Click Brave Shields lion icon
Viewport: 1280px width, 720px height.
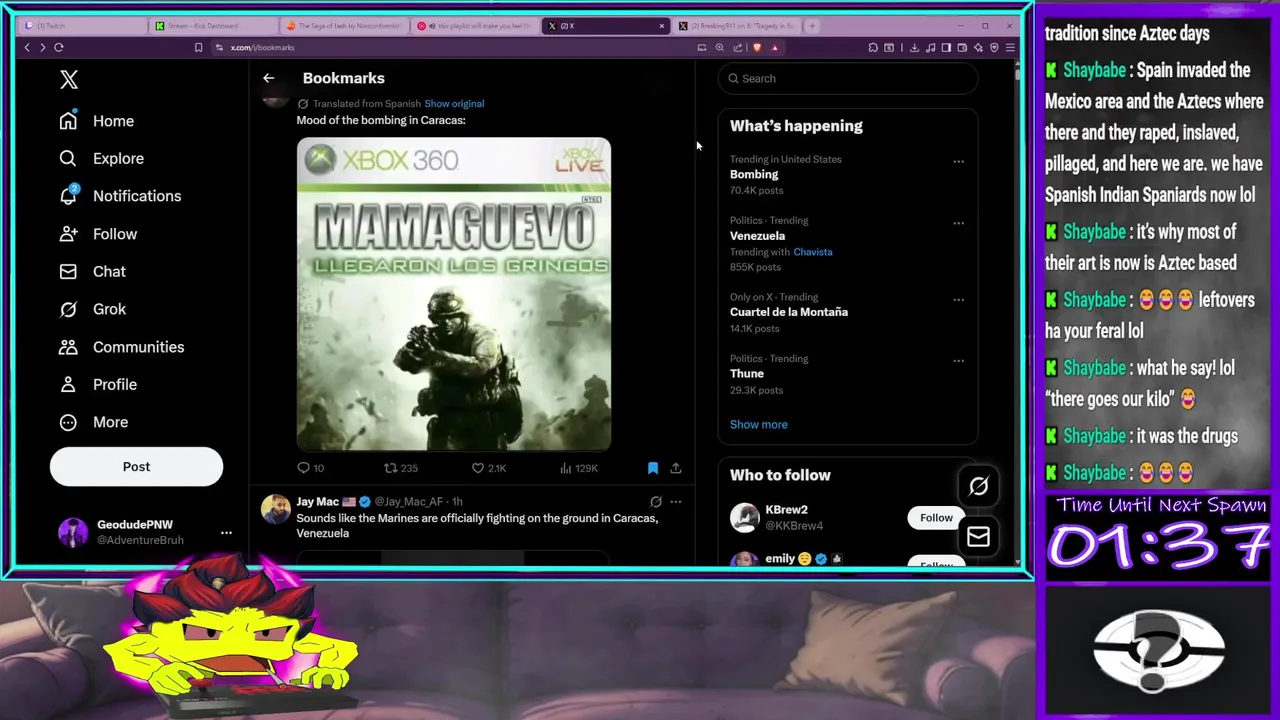[757, 47]
